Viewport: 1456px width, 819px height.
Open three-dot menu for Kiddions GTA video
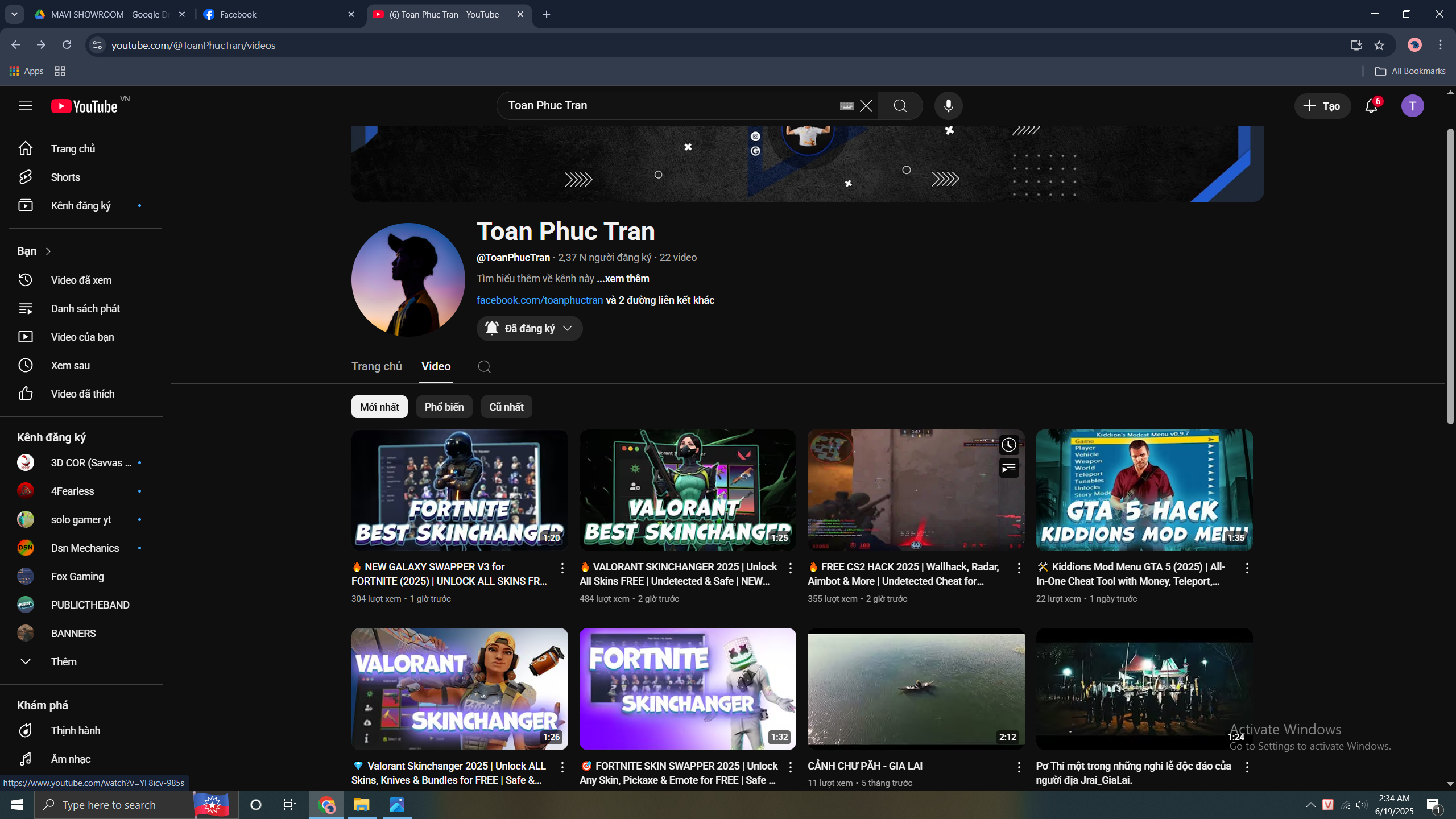(1247, 568)
